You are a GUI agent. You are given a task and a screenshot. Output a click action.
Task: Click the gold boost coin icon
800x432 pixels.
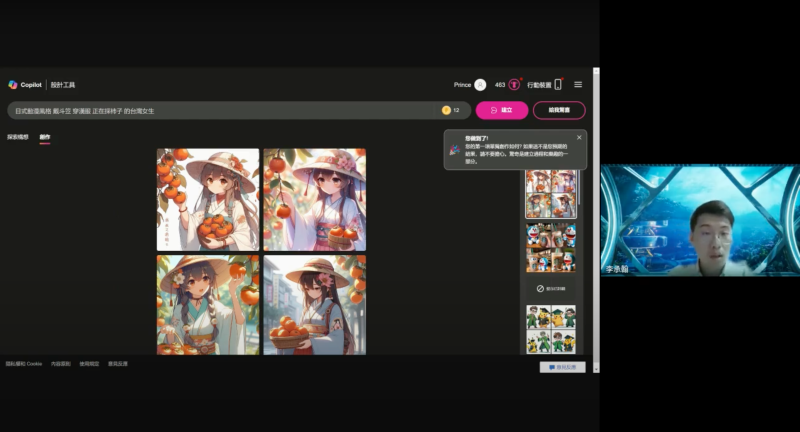(x=446, y=110)
